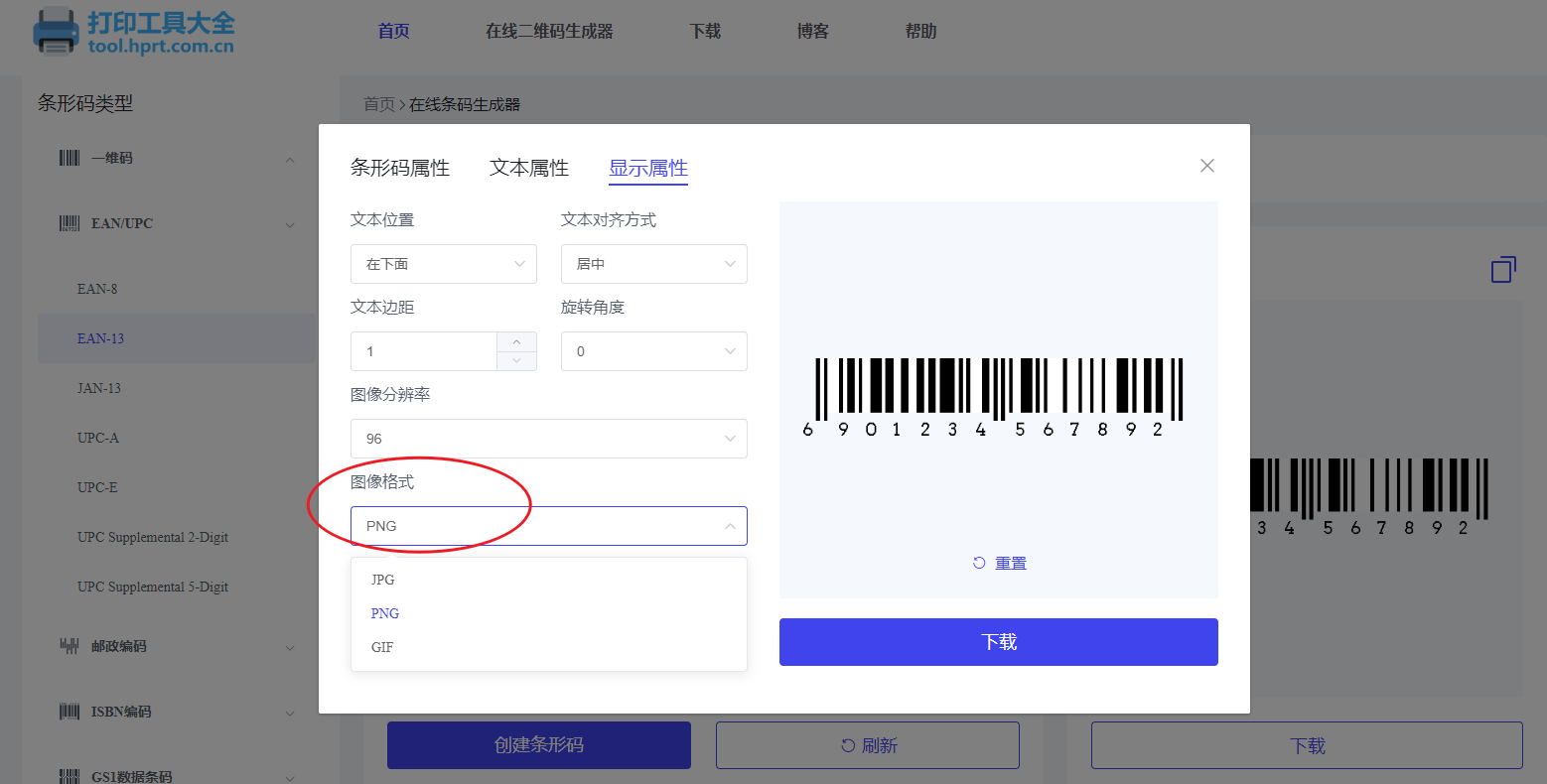Select EAN-13 barcode type
Screen dimensions: 1547x784
tap(177, 338)
